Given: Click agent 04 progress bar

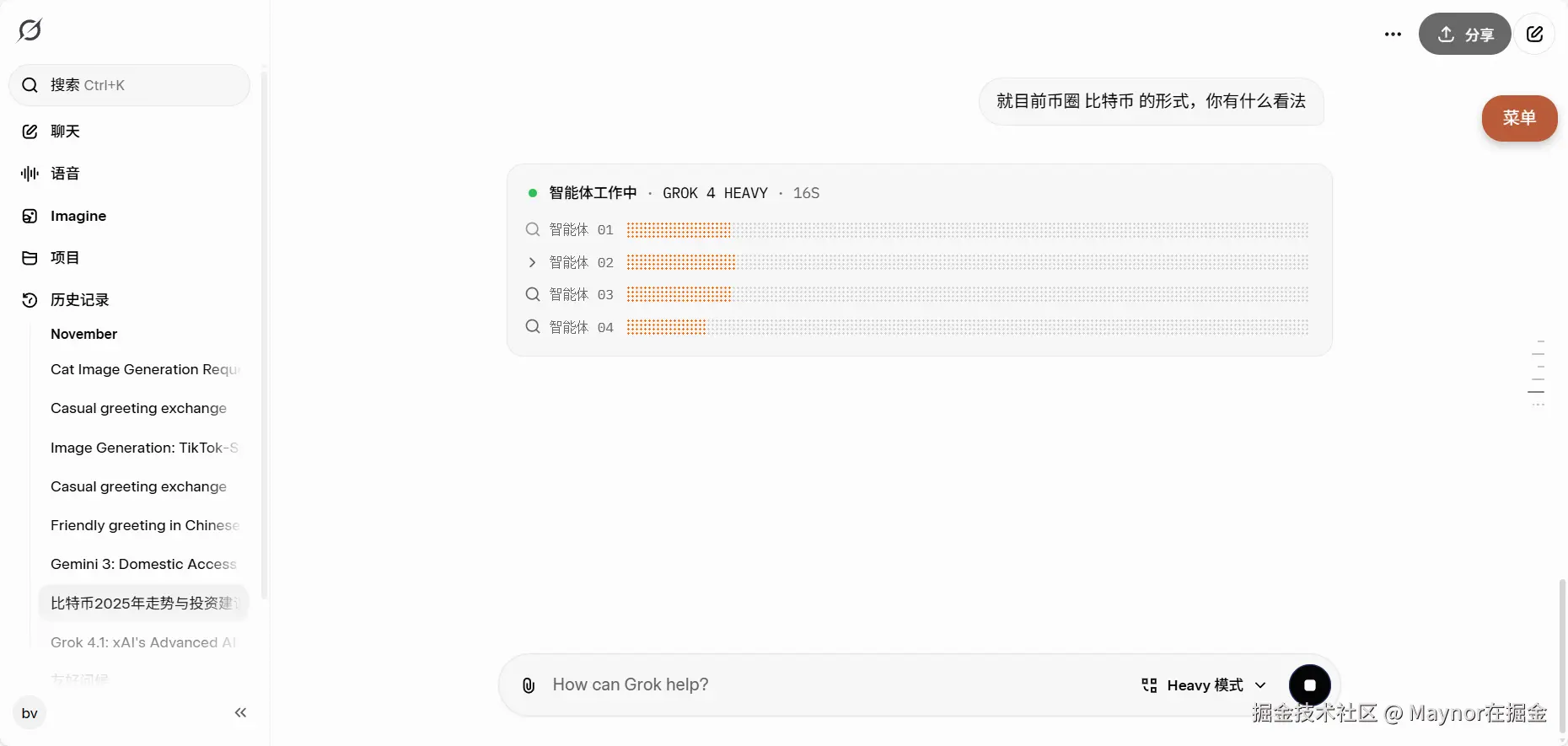Looking at the screenshot, I should point(967,327).
